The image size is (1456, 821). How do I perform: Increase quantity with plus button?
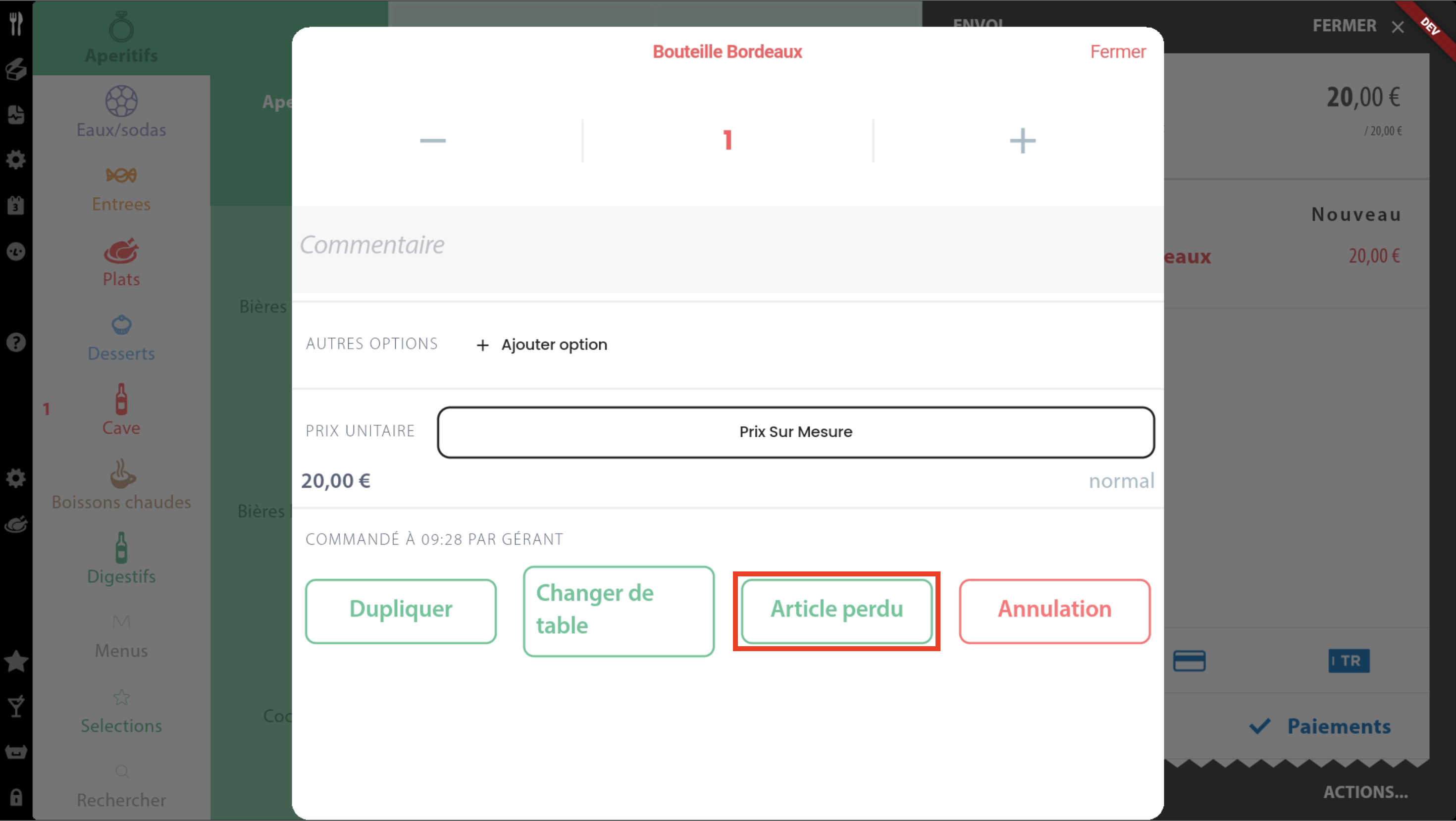1022,140
